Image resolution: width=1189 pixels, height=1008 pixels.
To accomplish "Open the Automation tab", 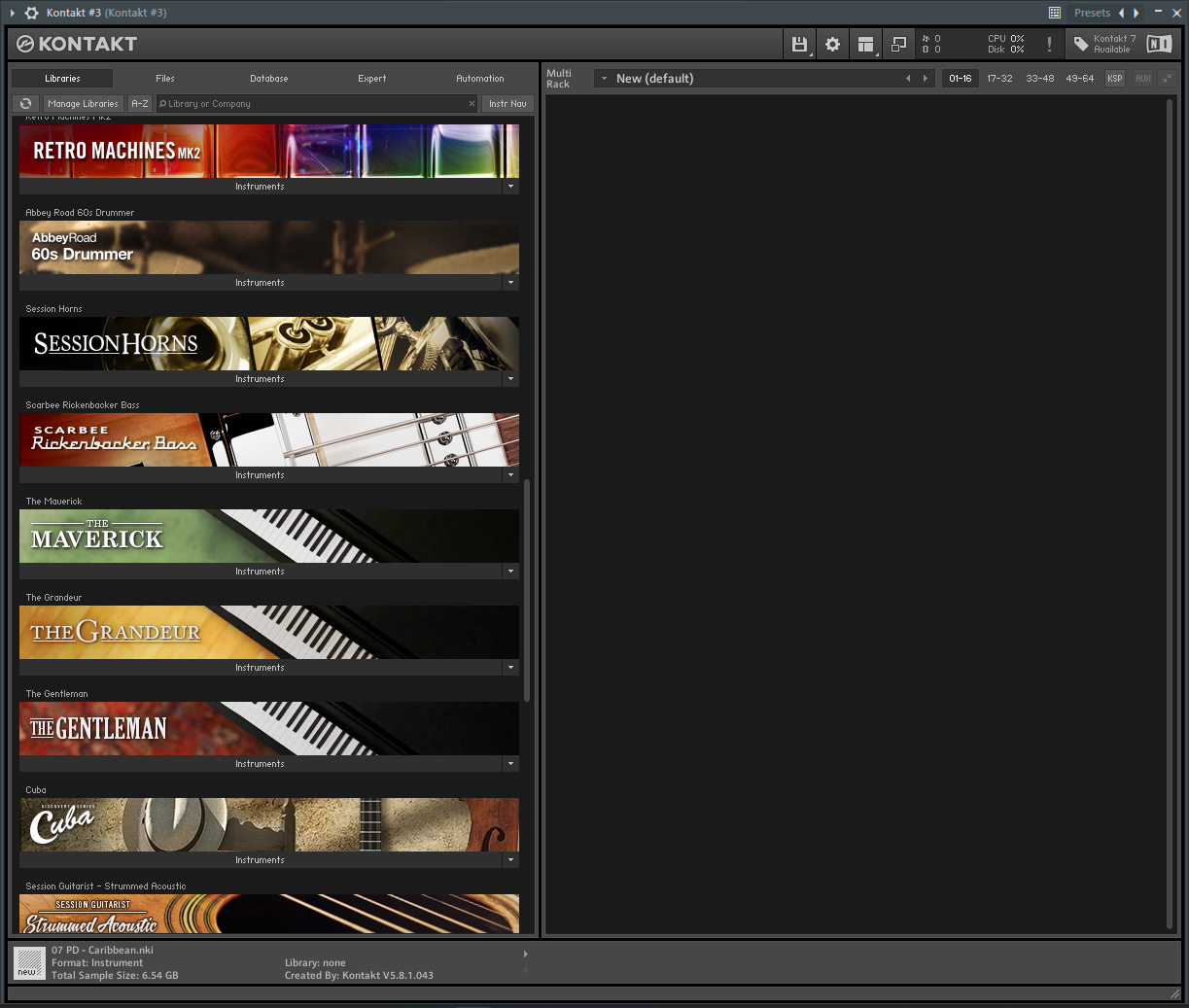I will tap(480, 78).
